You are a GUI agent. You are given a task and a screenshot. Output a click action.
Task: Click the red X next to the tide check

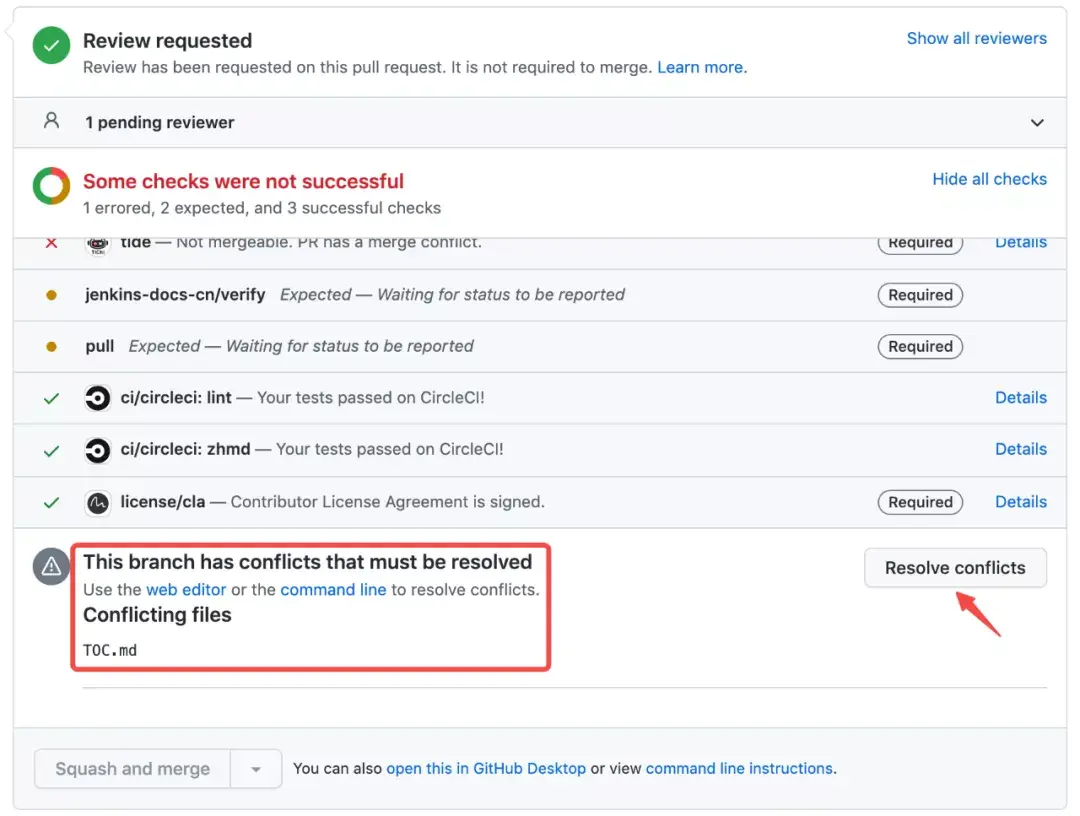(x=51, y=243)
